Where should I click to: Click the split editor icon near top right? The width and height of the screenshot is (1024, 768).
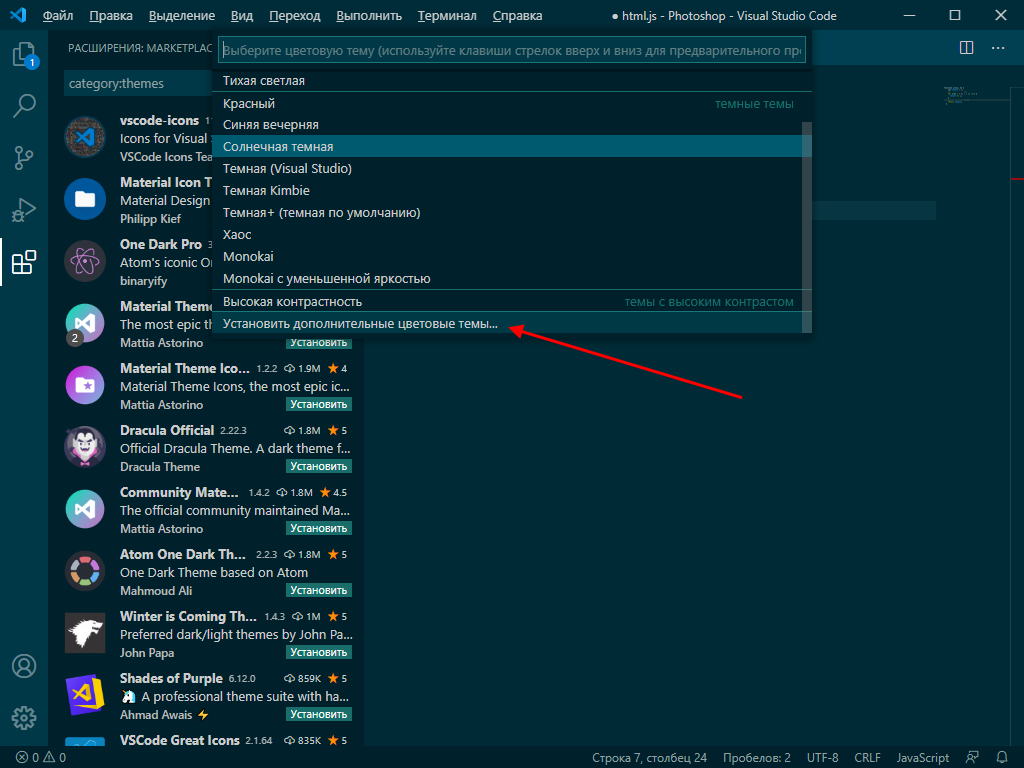pos(966,47)
